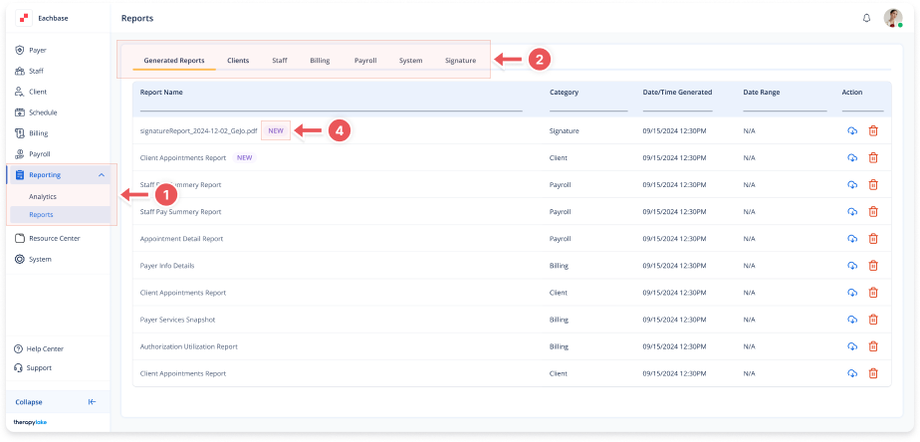Screen dimensions: 920x442
Task: Switch to the Signature tab
Action: coord(461,60)
